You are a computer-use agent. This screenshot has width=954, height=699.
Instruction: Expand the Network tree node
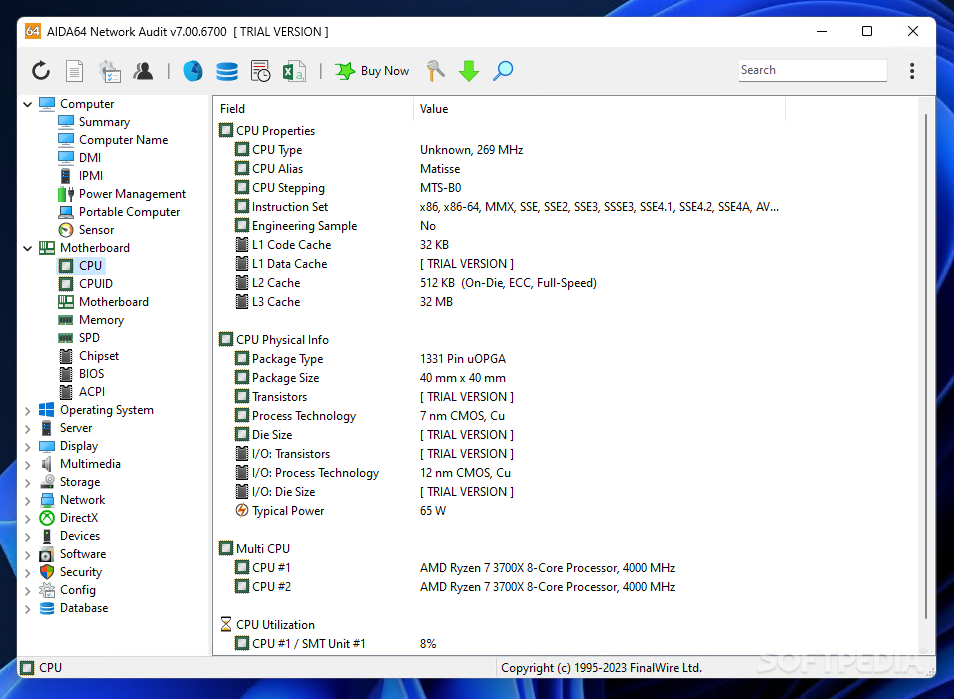coord(27,501)
